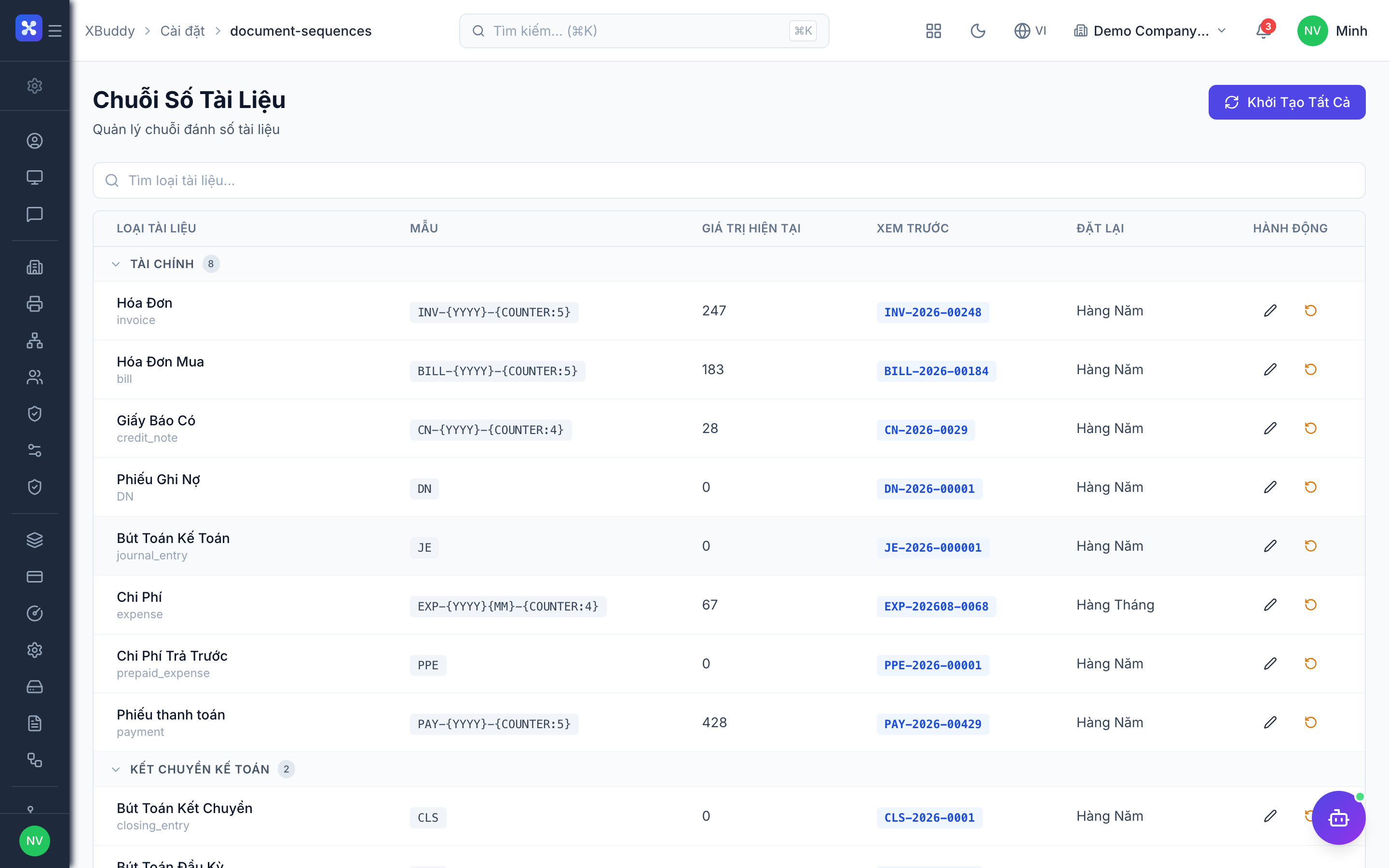Open the sliders sidebar icon

34,451
